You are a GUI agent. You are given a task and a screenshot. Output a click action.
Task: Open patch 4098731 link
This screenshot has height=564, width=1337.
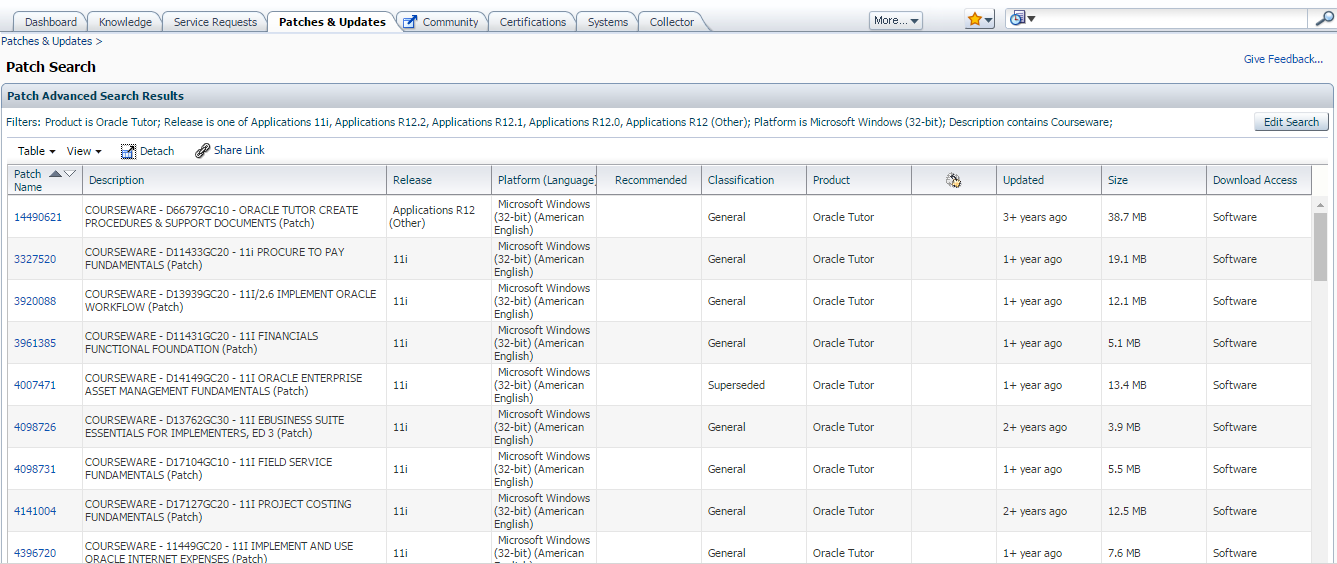pos(35,469)
